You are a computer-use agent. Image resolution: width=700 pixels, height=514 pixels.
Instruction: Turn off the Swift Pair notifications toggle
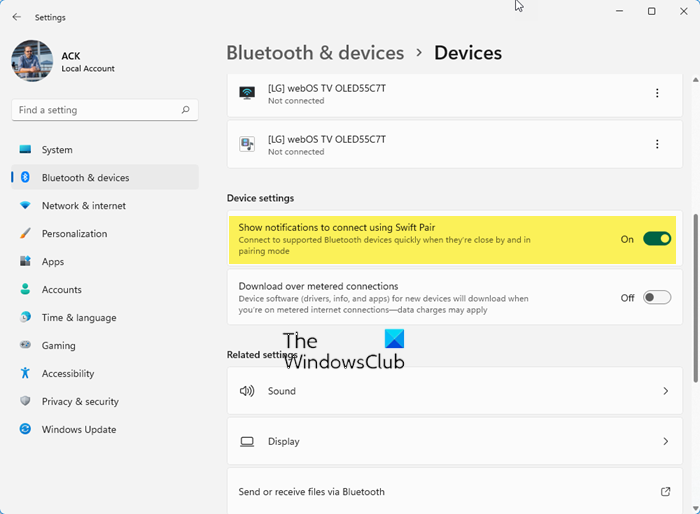(x=657, y=239)
